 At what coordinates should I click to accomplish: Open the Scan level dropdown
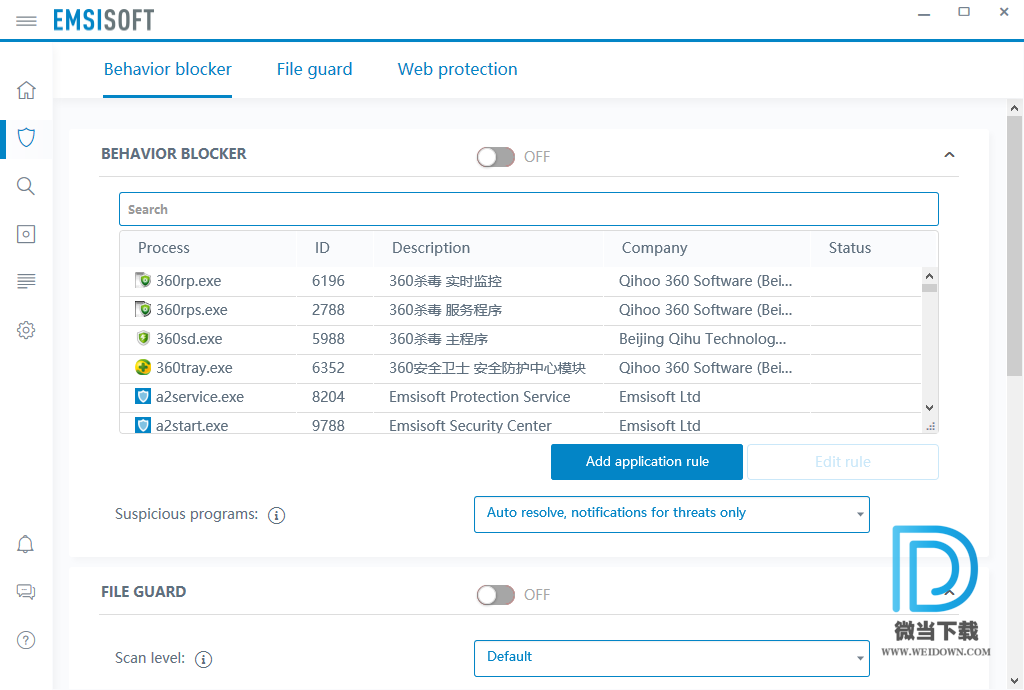(671, 658)
